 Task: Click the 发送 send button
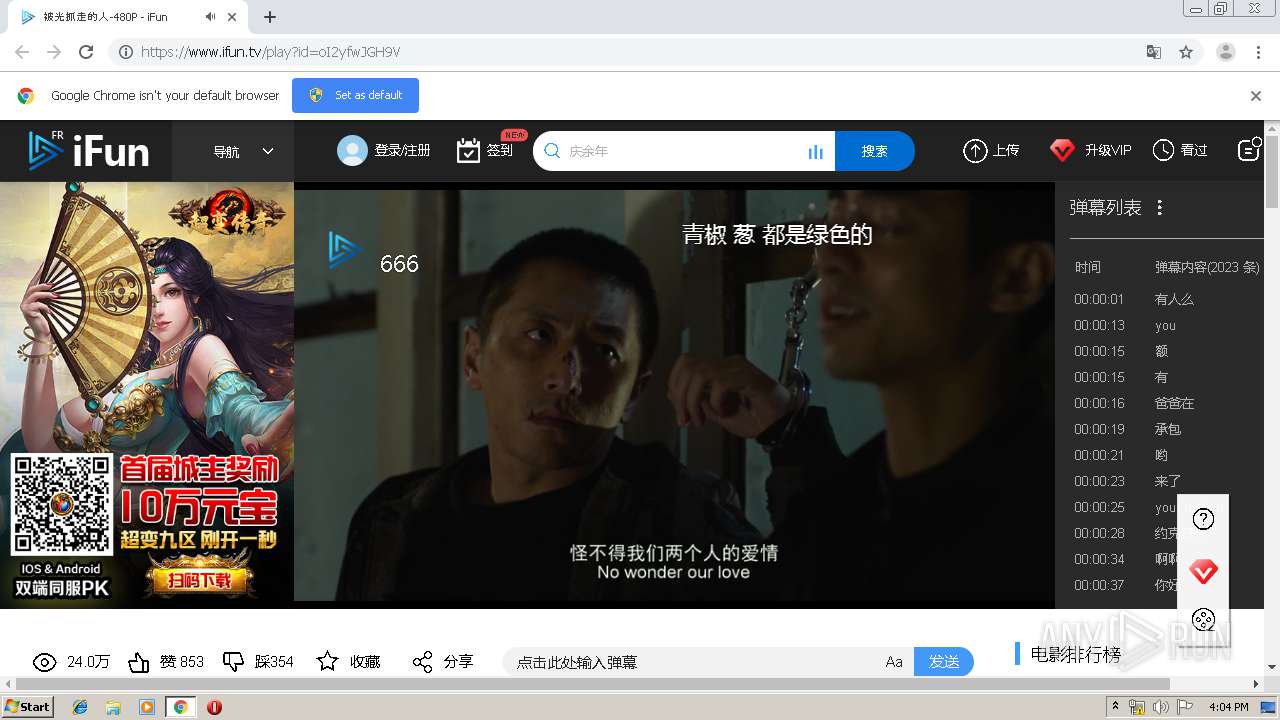944,662
